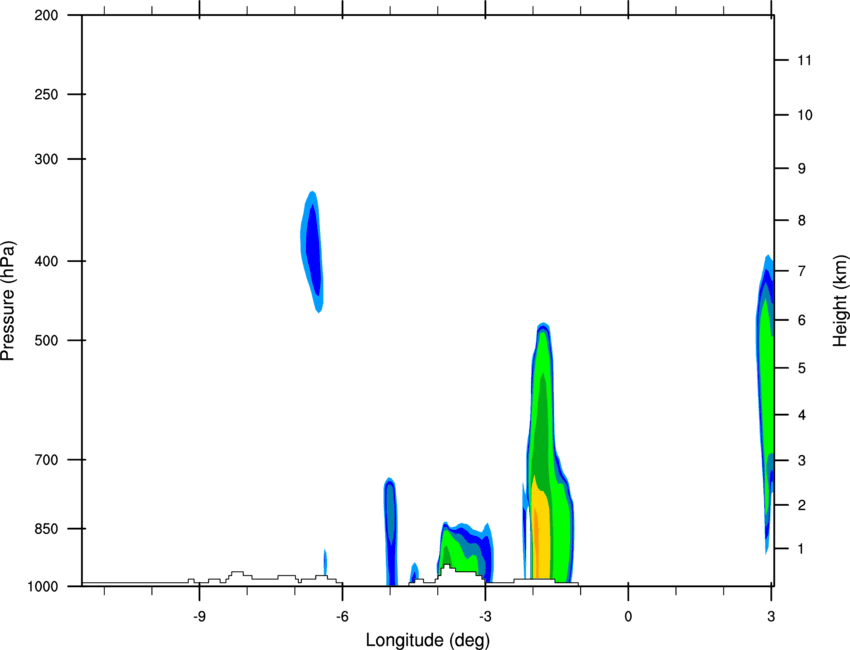Viewport: 850px width, 650px height.
Task: Click longitude tick label -3
Action: pos(485,617)
